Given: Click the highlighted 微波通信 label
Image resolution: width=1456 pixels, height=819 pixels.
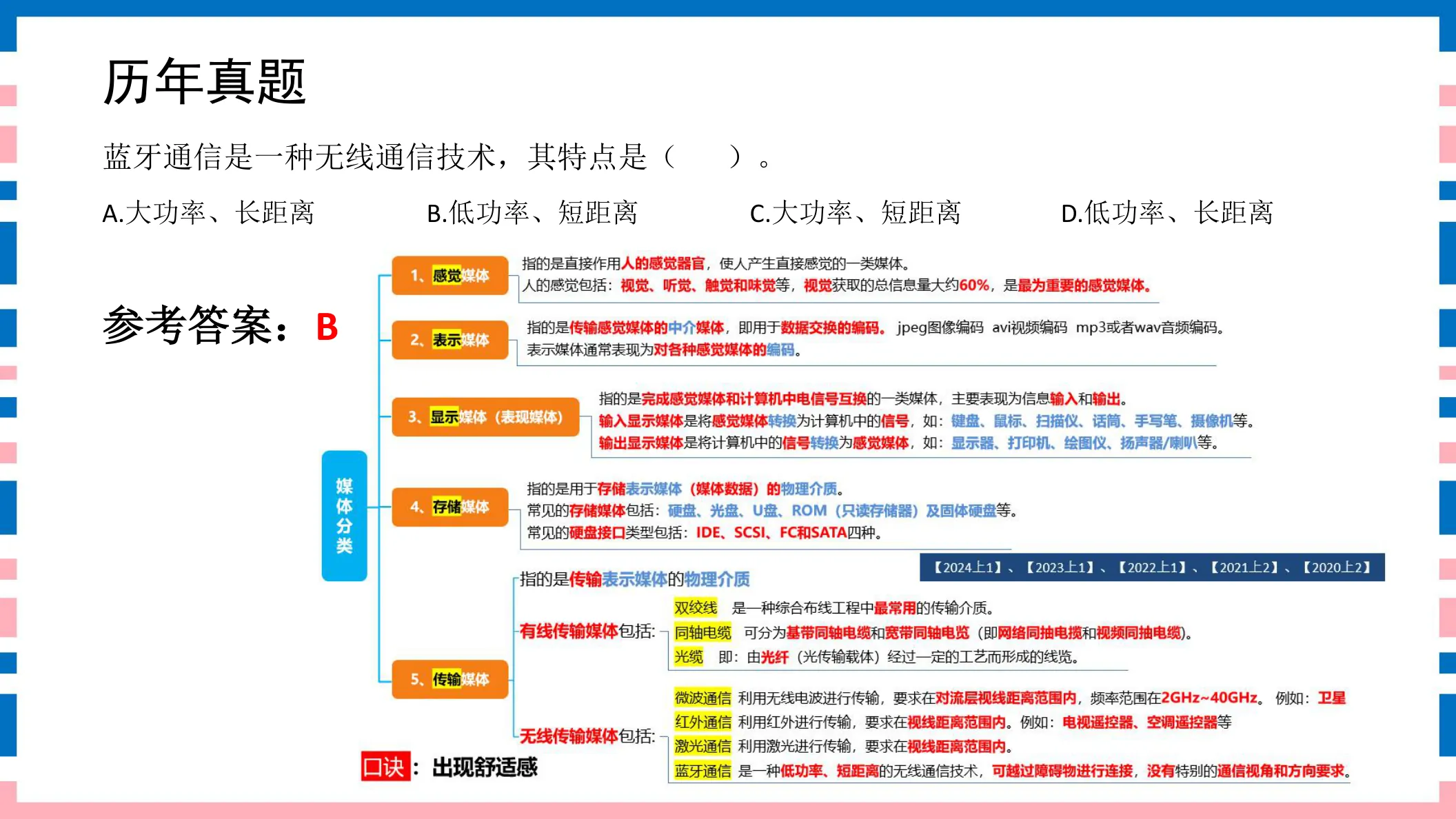Looking at the screenshot, I should point(702,698).
